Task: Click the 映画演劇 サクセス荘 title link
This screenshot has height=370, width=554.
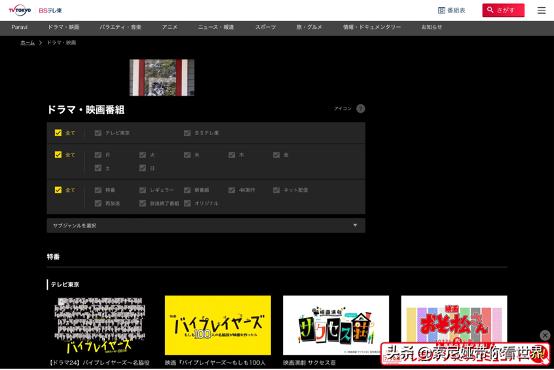Action: click(x=309, y=363)
